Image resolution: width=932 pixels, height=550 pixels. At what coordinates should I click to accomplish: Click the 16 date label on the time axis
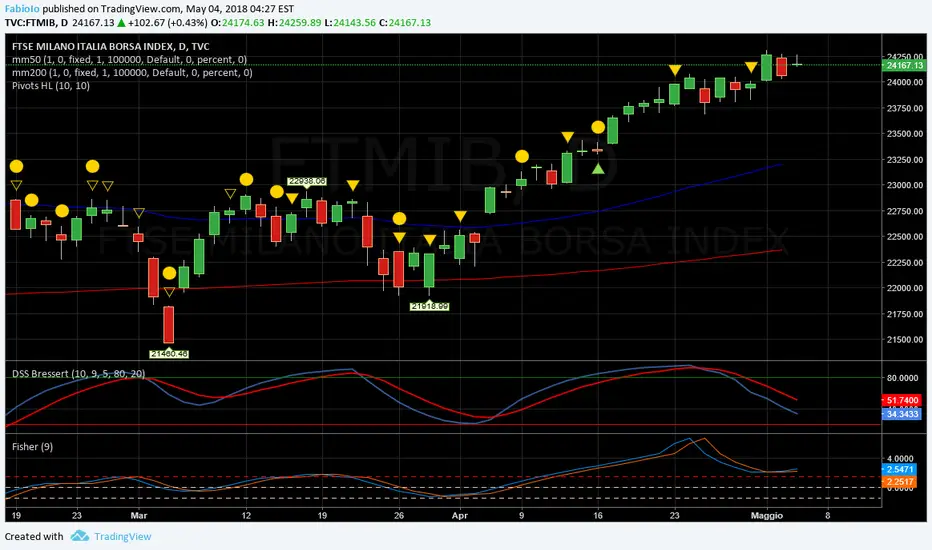[x=598, y=516]
